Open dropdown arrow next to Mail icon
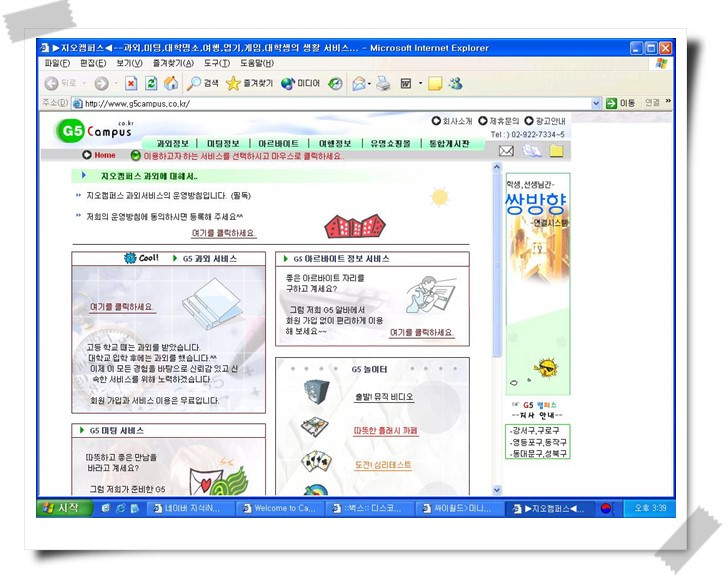Viewport: 727px width, 580px height. click(369, 84)
